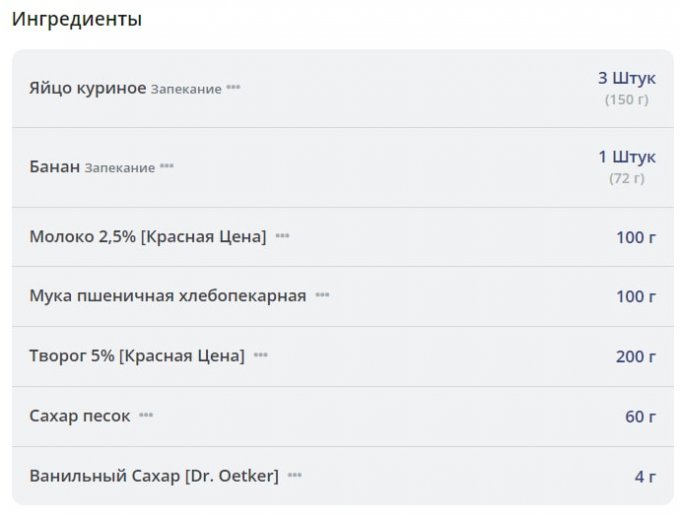Open Творог 5% [Красная Цена] ingredient
Image resolution: width=680 pixels, height=515 pixels.
pos(137,356)
